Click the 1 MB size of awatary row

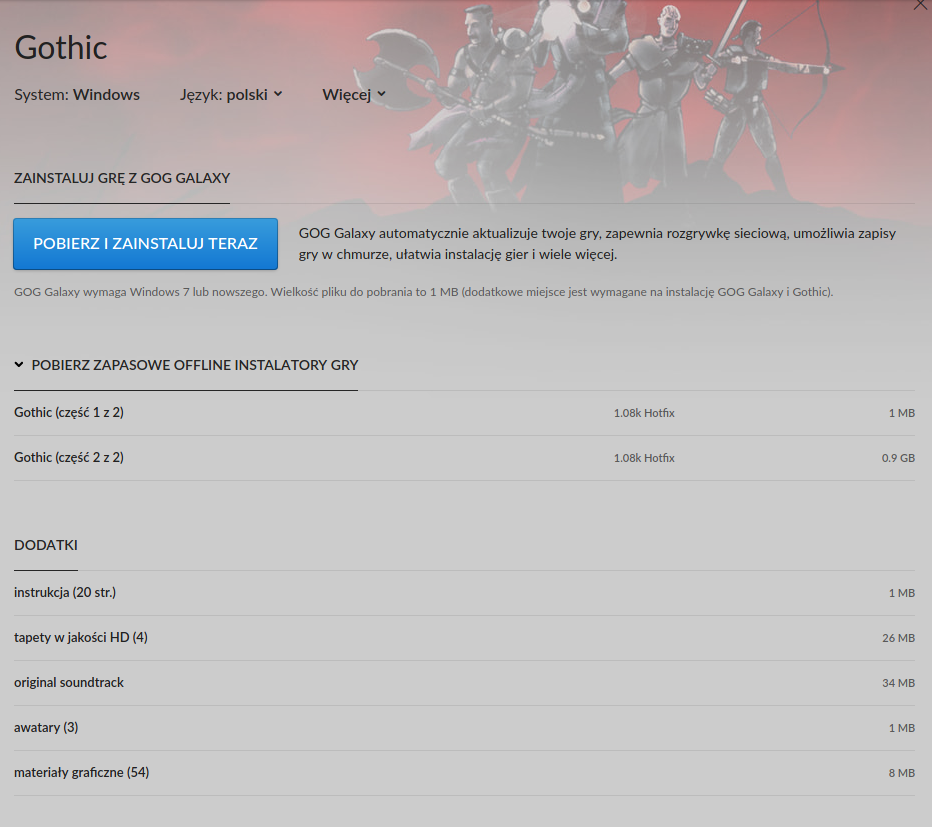pyautogui.click(x=902, y=728)
